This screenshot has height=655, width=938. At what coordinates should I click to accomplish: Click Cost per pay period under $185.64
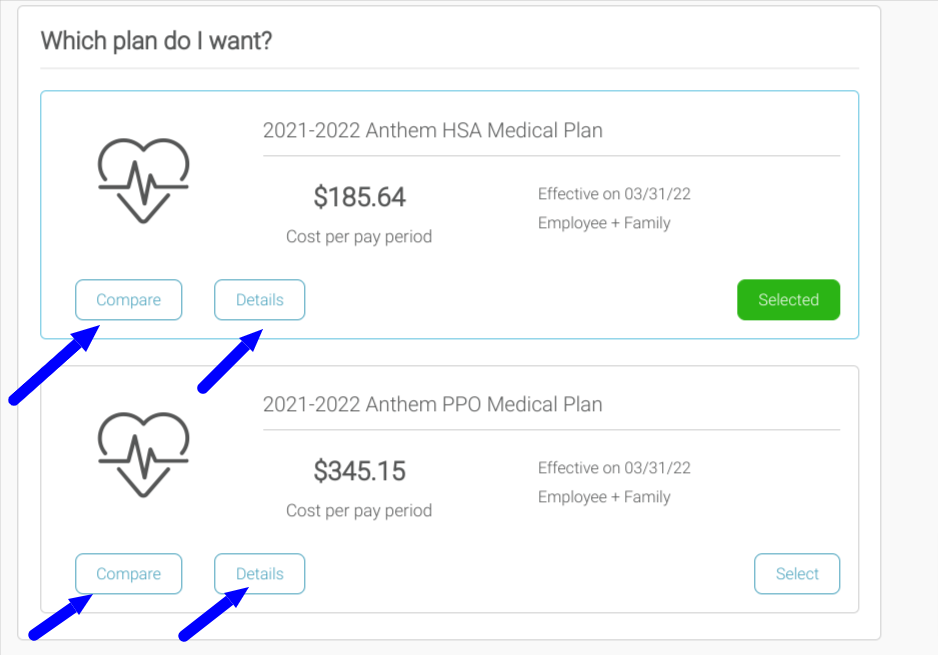coord(359,237)
